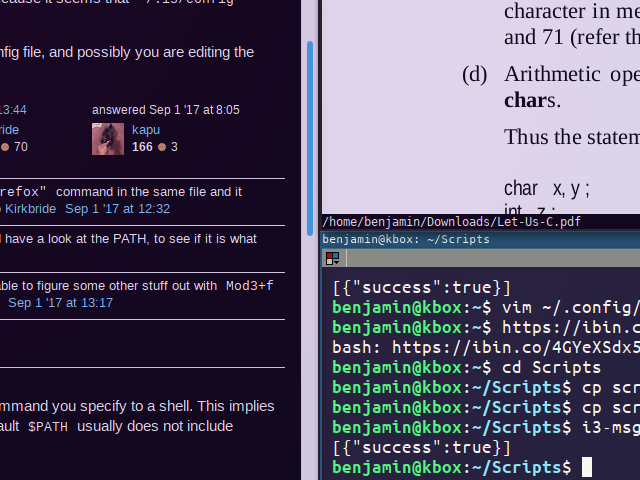The height and width of the screenshot is (480, 640).
Task: Focus the benjamin@kbox ~/Scripts terminal title bar
Action: pyautogui.click(x=481, y=239)
